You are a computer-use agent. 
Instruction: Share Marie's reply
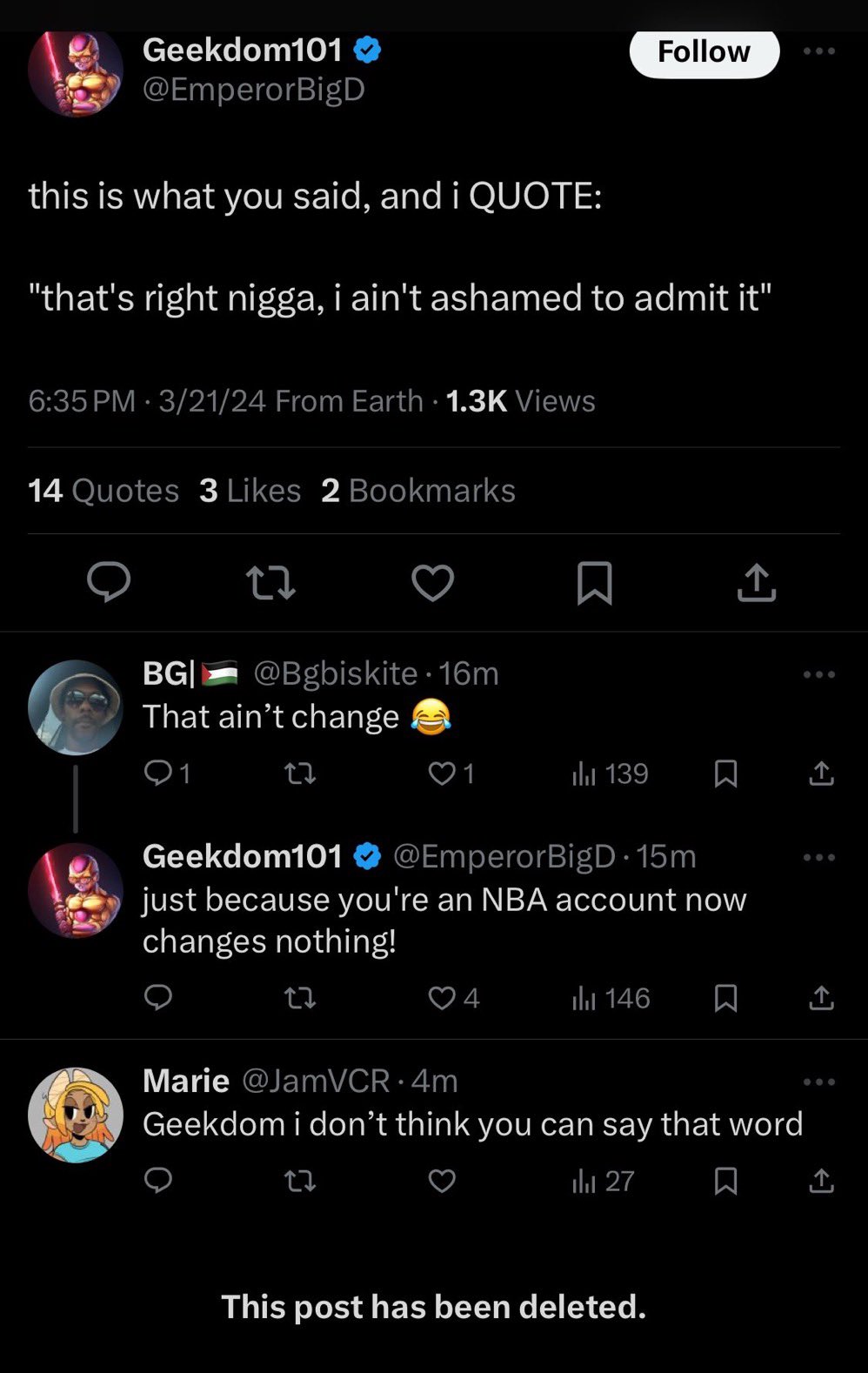pos(821,1181)
